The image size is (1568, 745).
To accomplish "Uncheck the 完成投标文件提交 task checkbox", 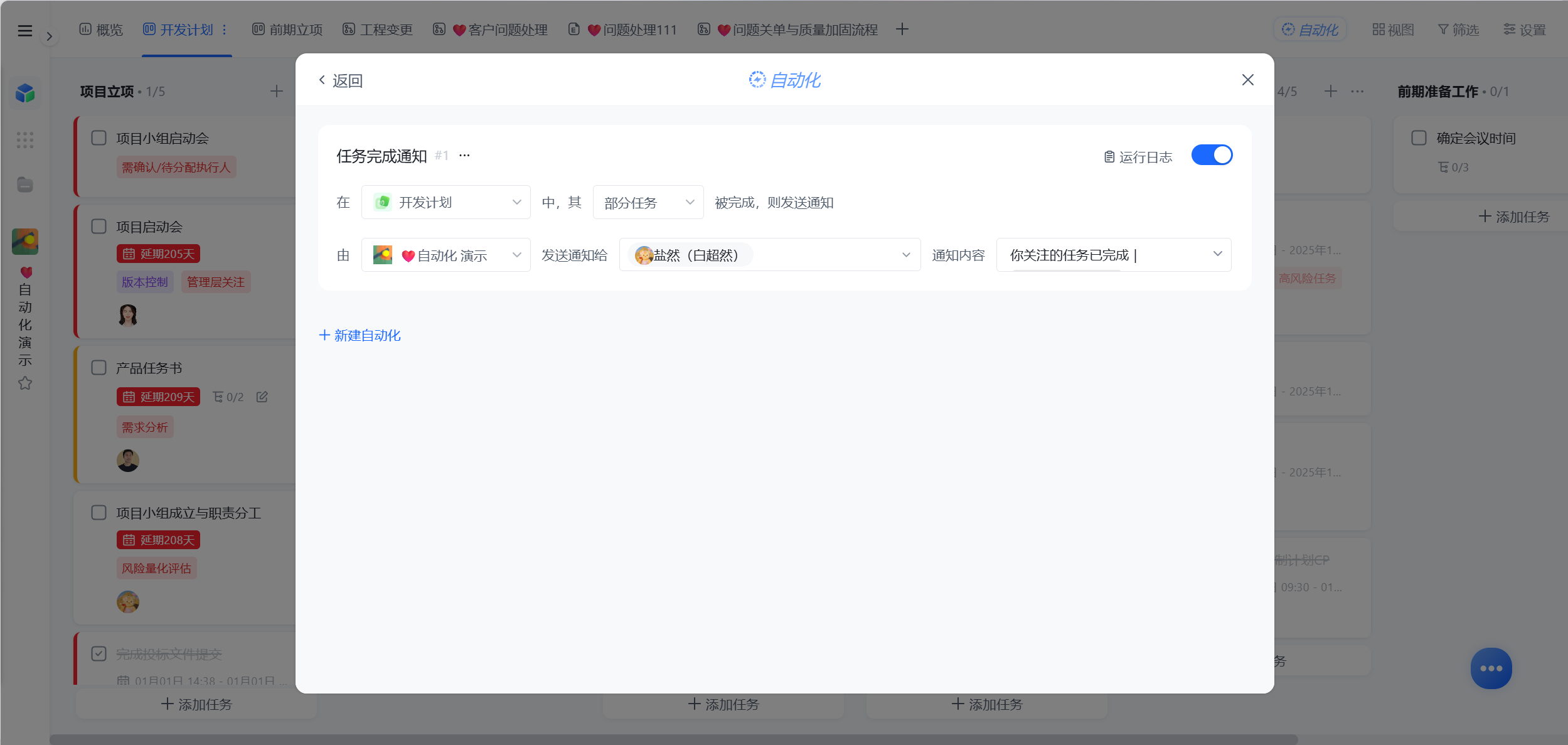I will pyautogui.click(x=99, y=653).
